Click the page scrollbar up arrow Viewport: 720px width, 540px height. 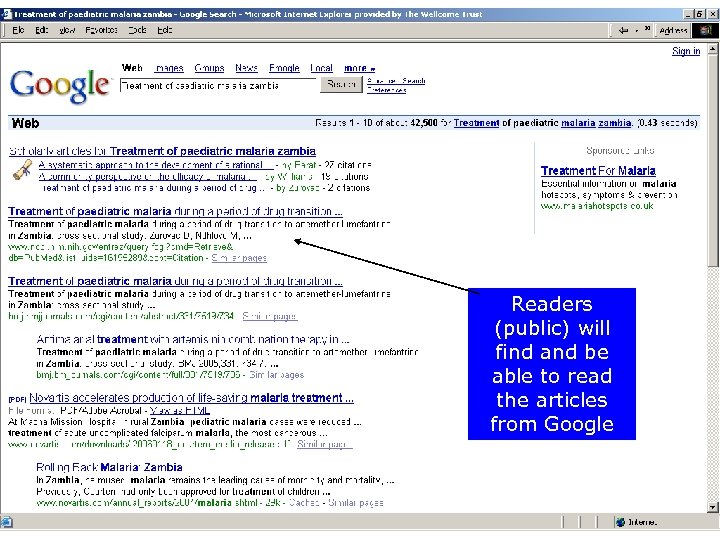713,49
